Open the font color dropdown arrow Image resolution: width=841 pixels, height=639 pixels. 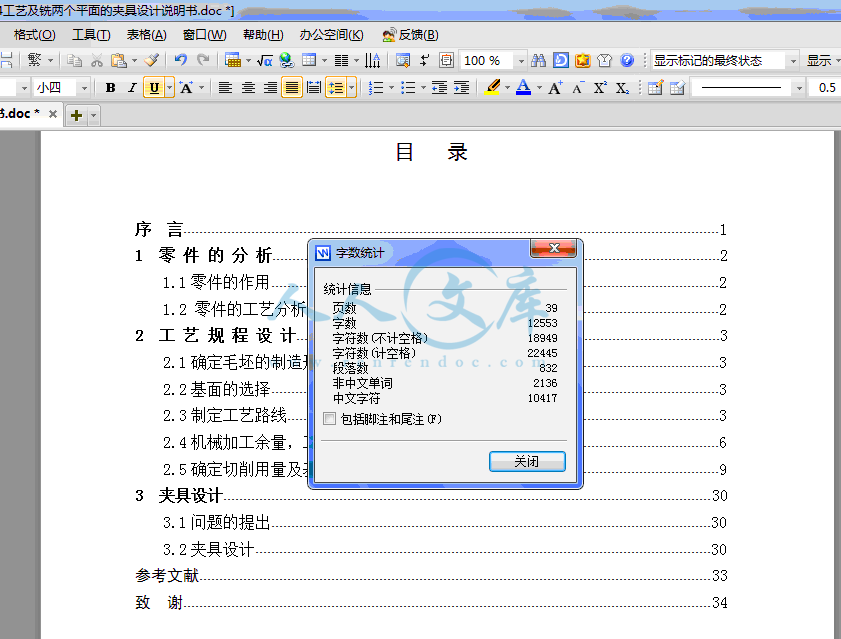(x=539, y=87)
